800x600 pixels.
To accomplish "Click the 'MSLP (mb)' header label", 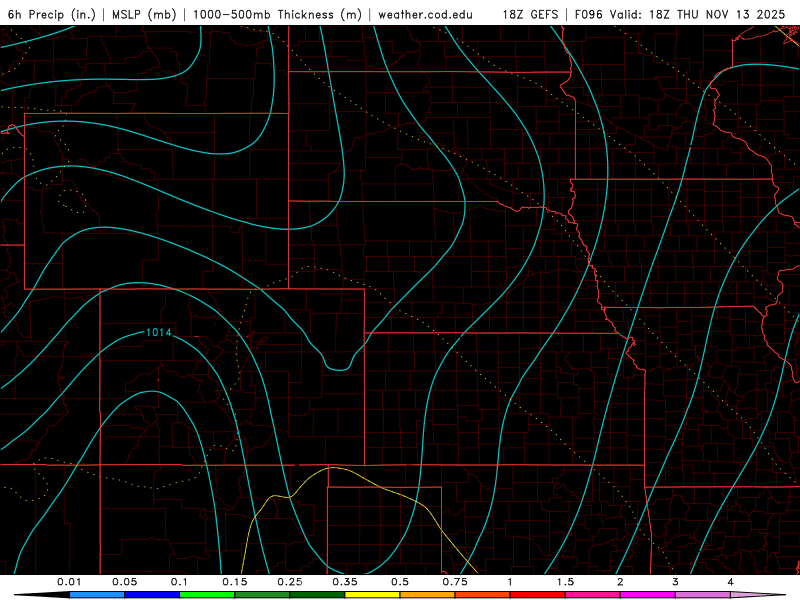I will (144, 14).
